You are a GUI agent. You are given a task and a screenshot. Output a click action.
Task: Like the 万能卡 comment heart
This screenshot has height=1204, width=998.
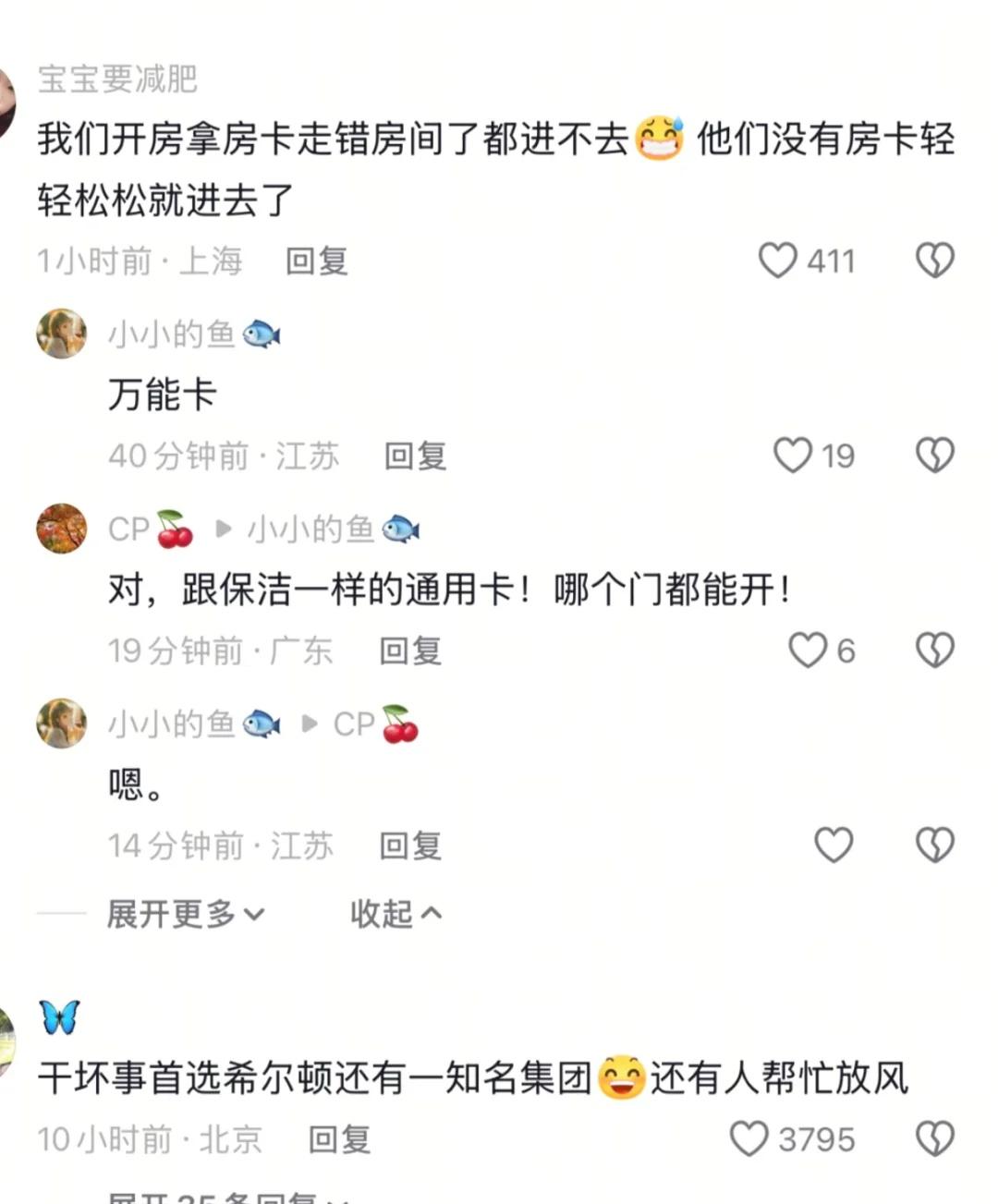point(793,456)
